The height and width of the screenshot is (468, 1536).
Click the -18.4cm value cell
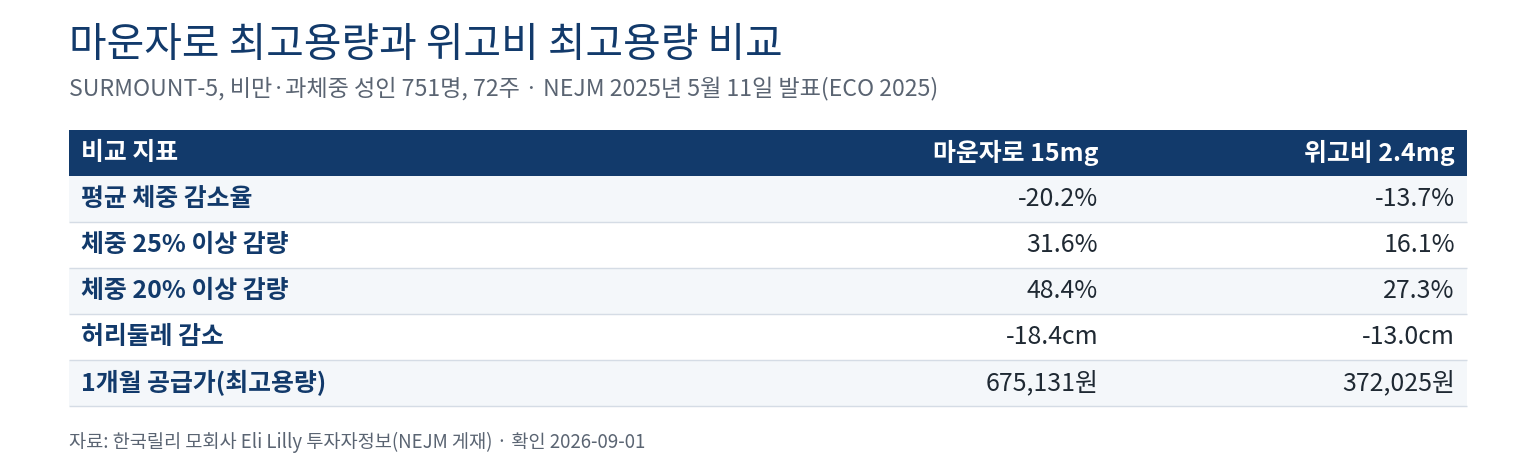1051,336
